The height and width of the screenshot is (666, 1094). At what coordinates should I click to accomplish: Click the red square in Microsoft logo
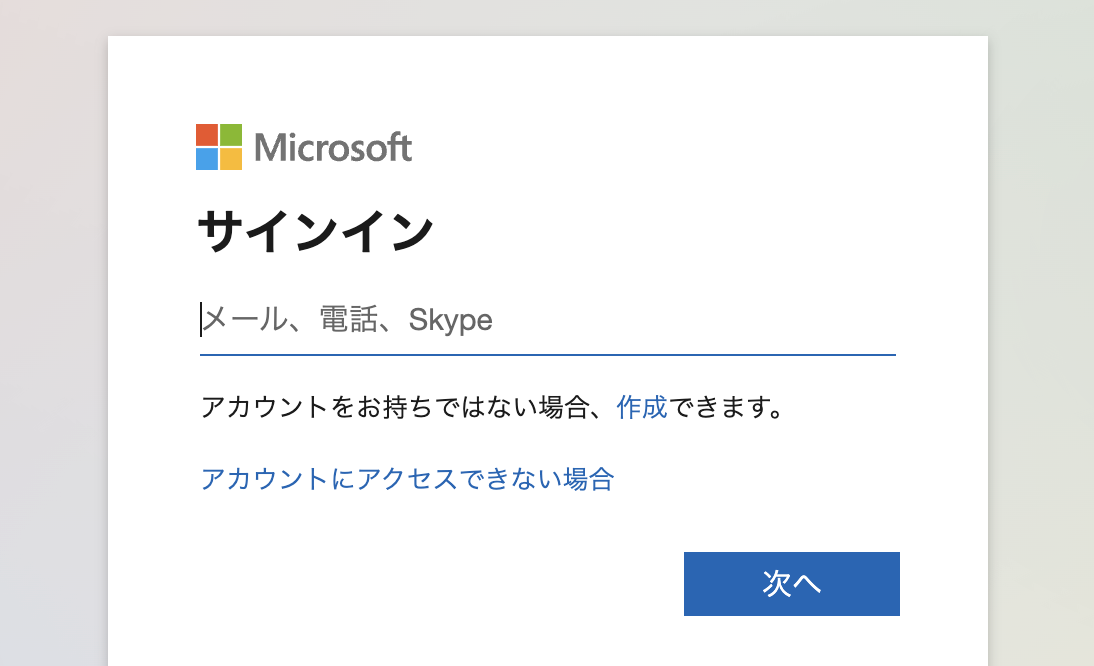coord(207,135)
